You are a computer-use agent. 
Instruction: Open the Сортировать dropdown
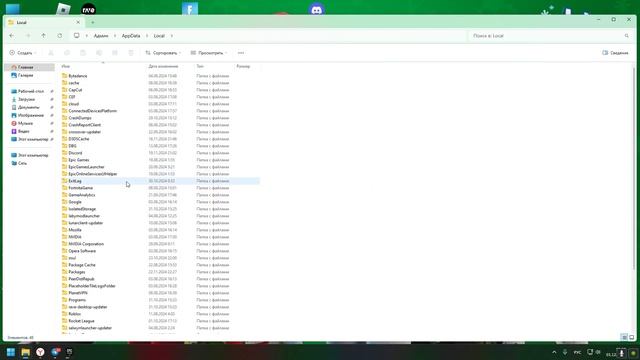pos(163,53)
